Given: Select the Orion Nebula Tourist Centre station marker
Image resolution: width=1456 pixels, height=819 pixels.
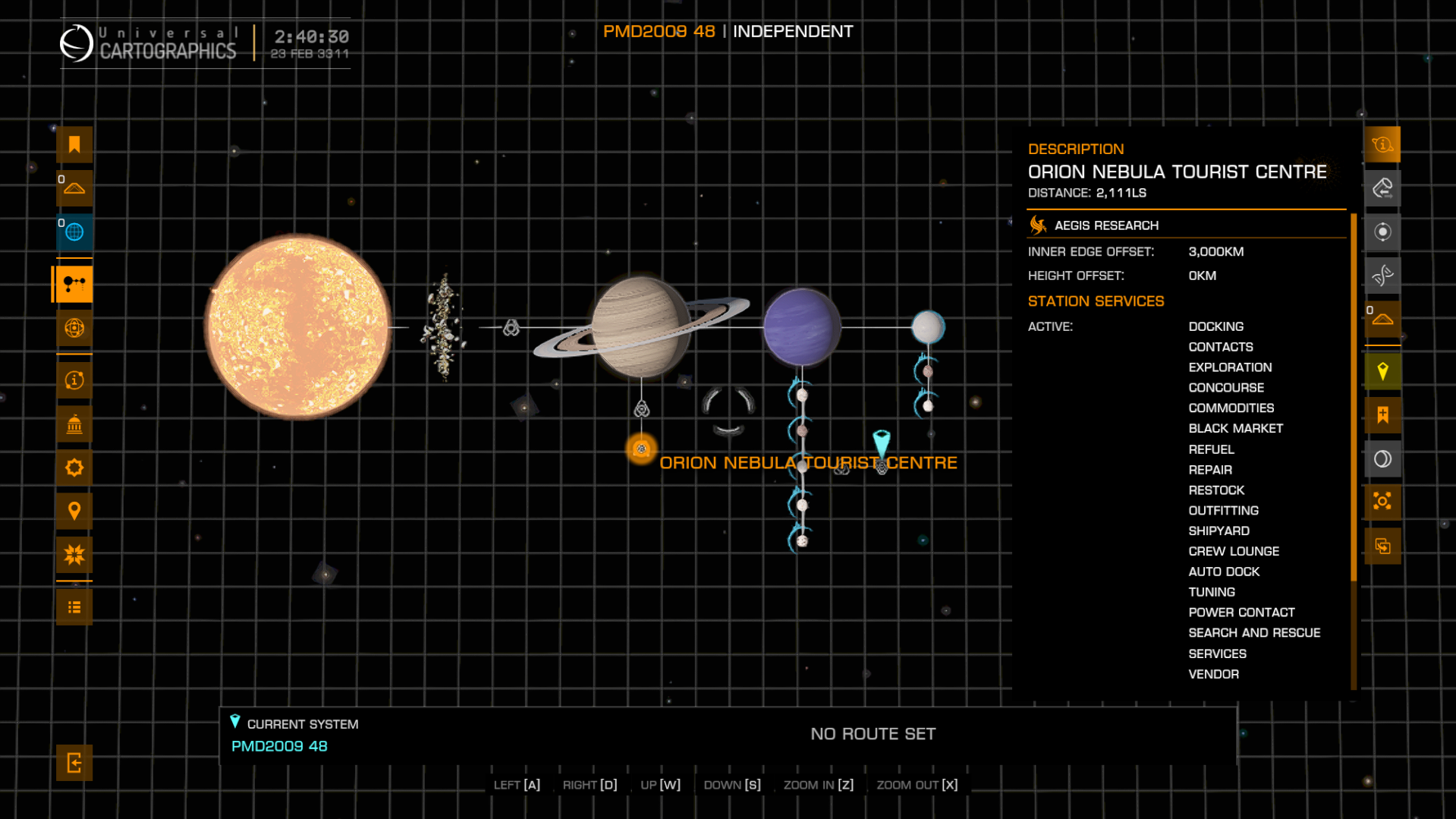Looking at the screenshot, I should [641, 449].
